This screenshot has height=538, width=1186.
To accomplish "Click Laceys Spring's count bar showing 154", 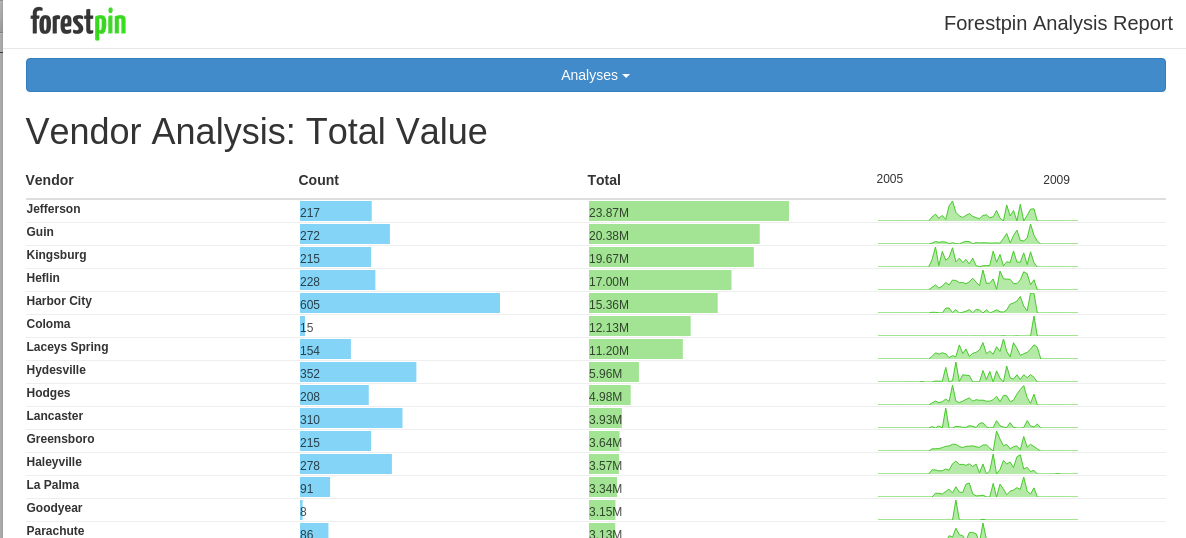I will click(325, 350).
